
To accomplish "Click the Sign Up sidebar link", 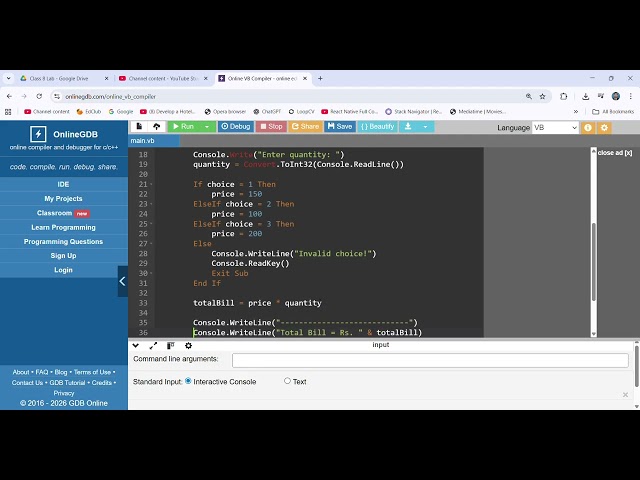I will tap(63, 256).
